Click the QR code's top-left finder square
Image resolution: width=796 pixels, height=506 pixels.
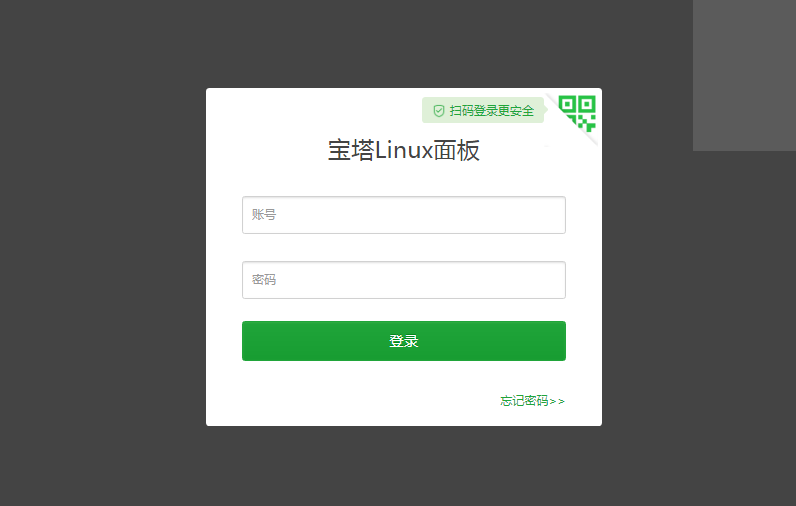[567, 105]
